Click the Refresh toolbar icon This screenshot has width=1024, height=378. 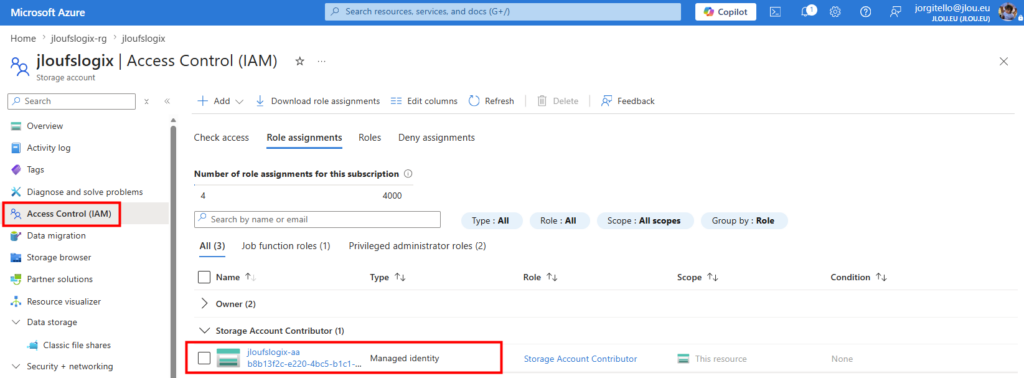pos(474,101)
